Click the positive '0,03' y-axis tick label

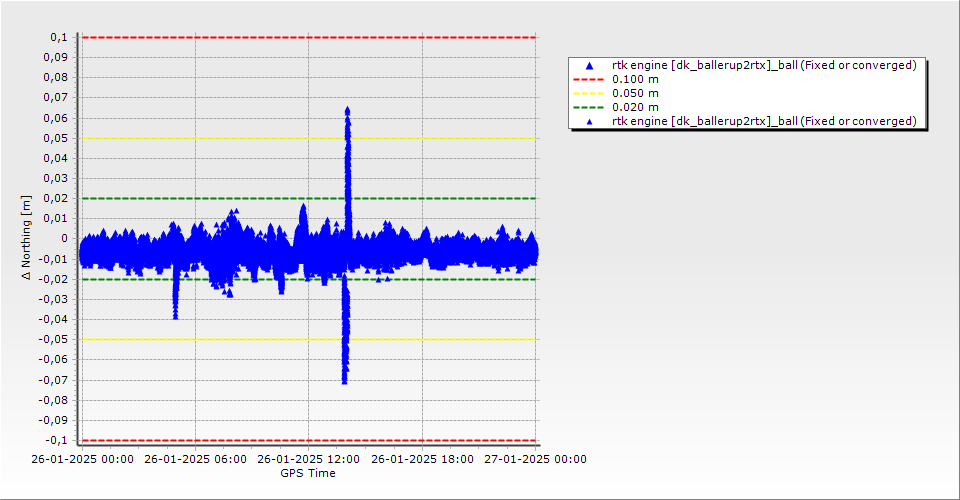(x=56, y=179)
